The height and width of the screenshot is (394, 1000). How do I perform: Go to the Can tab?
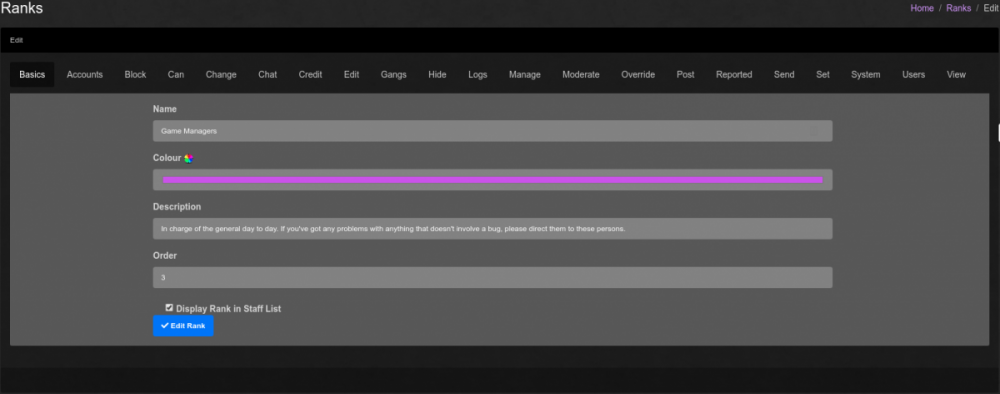pyautogui.click(x=176, y=75)
